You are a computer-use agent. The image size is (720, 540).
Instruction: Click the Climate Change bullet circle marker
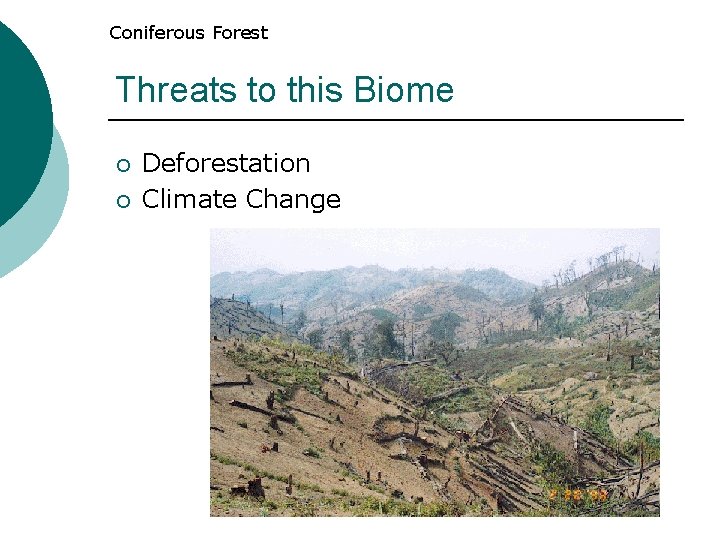pos(124,201)
